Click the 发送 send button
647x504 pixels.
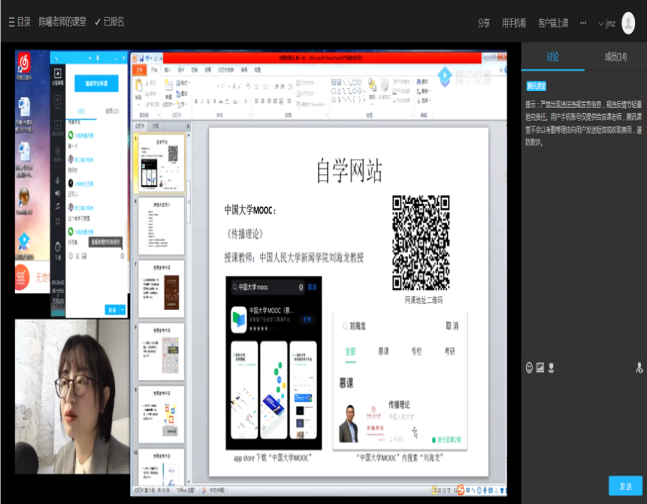[x=625, y=485]
